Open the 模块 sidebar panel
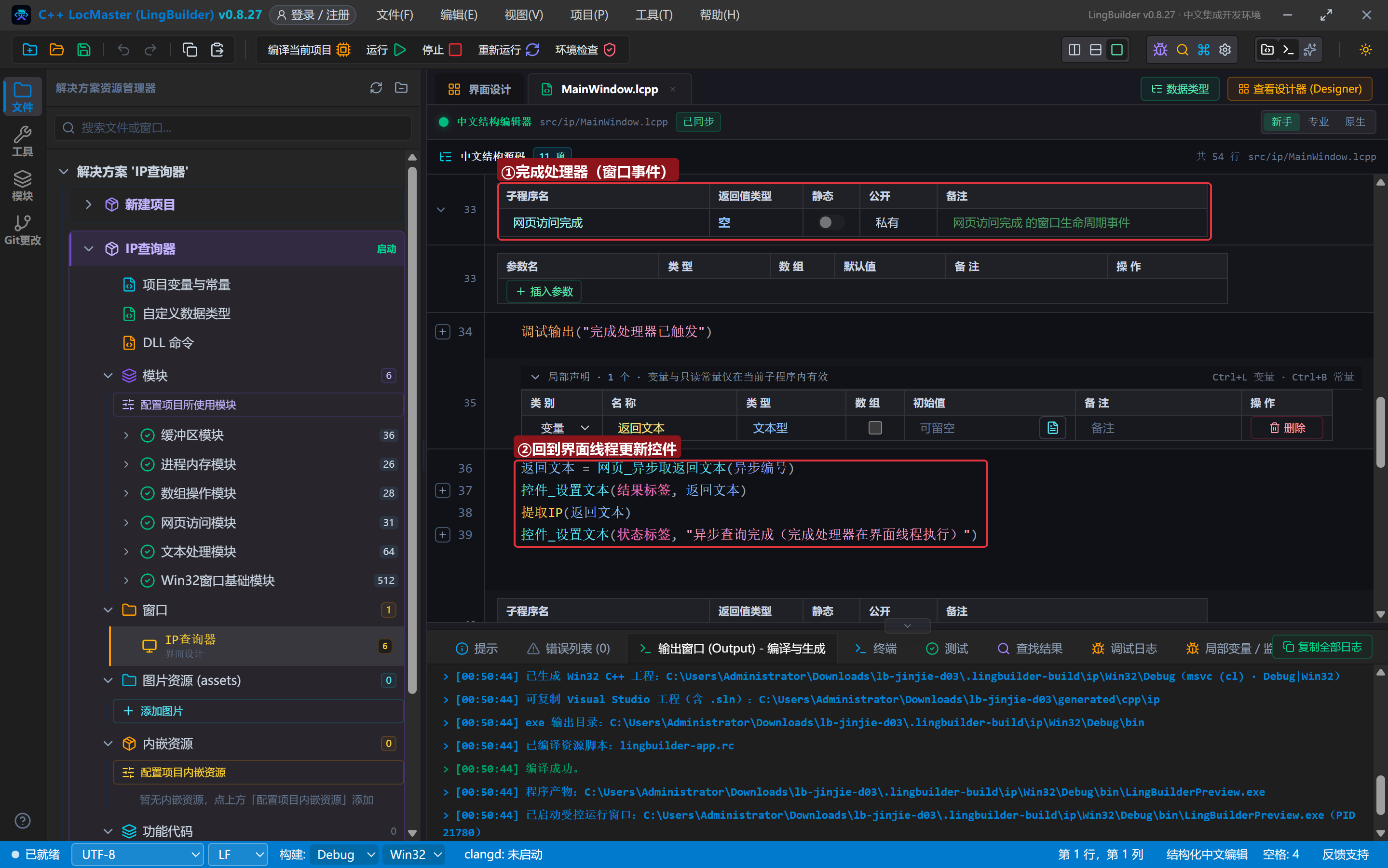 click(22, 186)
